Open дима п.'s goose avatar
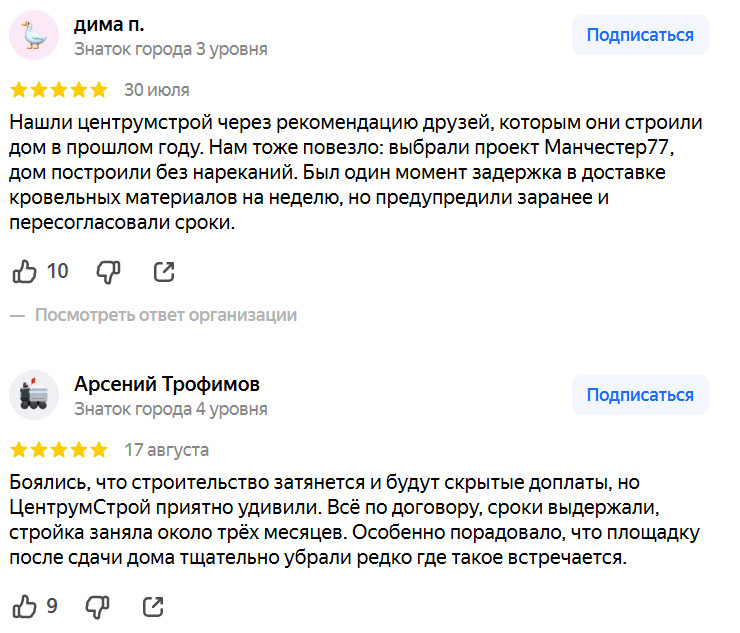The image size is (740, 633). (x=34, y=36)
